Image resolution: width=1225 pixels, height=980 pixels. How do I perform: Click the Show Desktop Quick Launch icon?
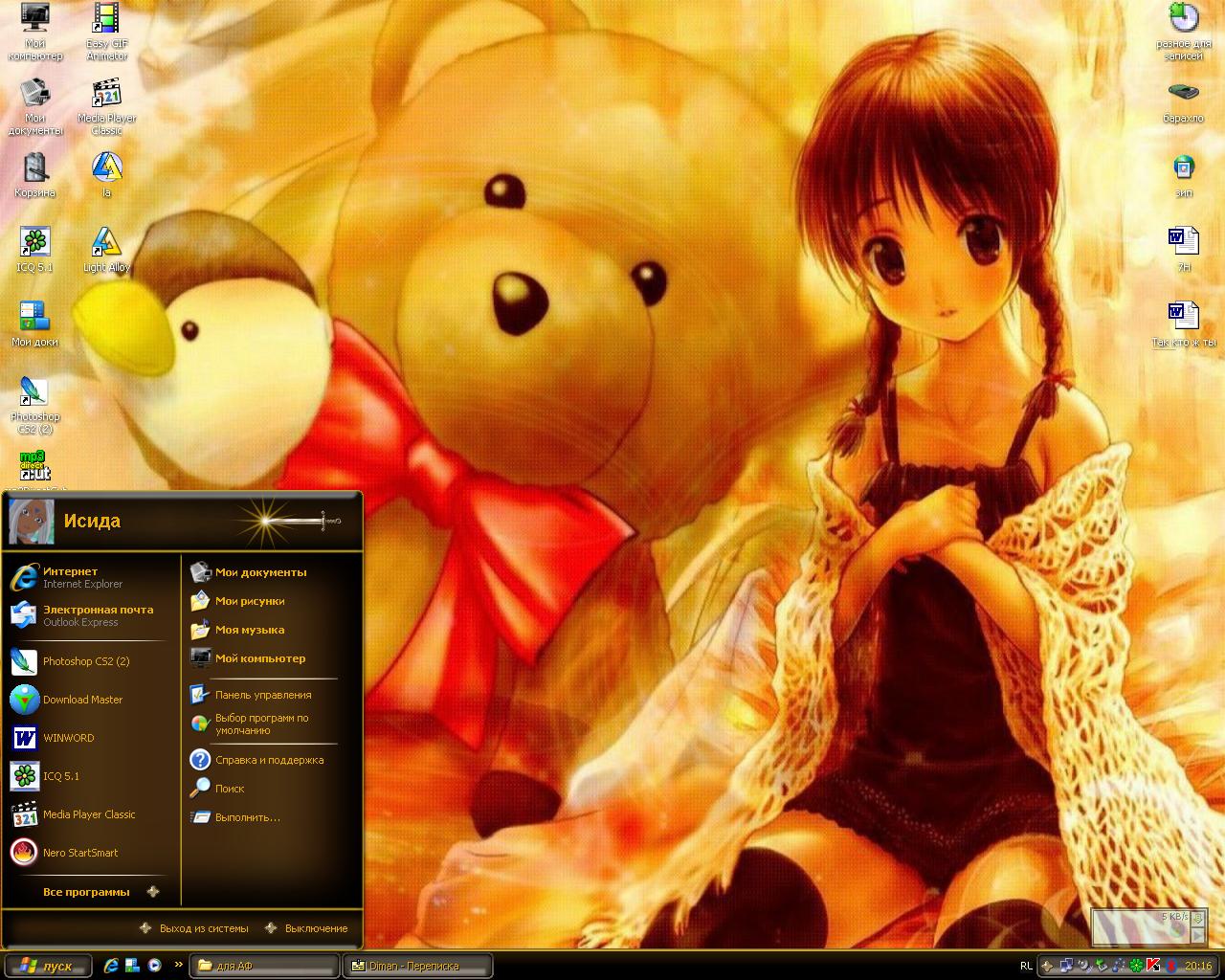(132, 966)
